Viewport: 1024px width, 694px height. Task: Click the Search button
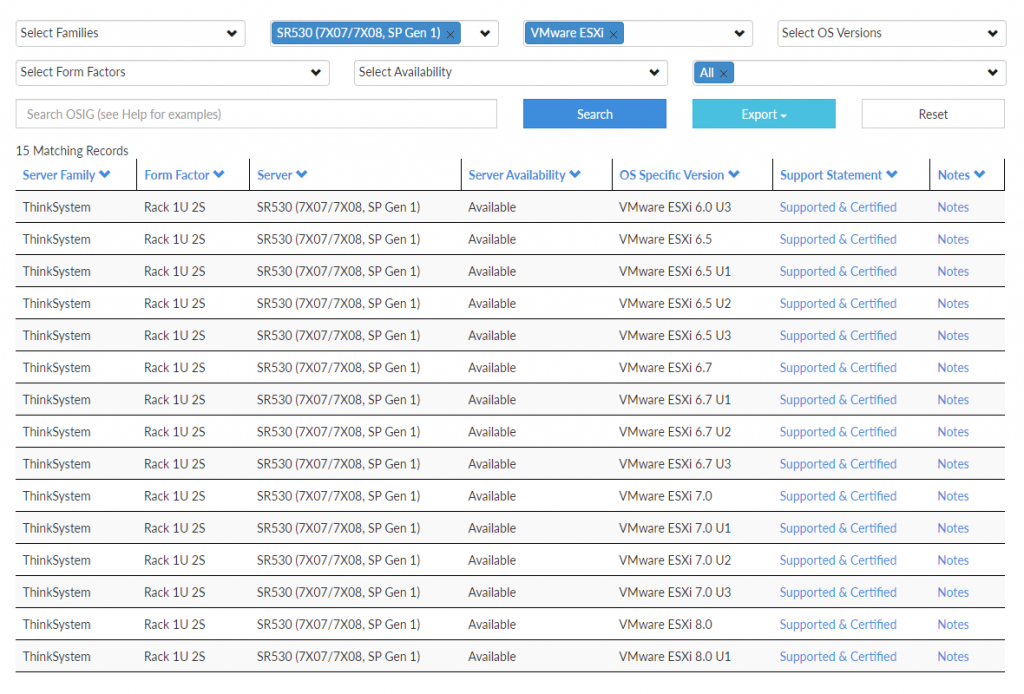594,114
